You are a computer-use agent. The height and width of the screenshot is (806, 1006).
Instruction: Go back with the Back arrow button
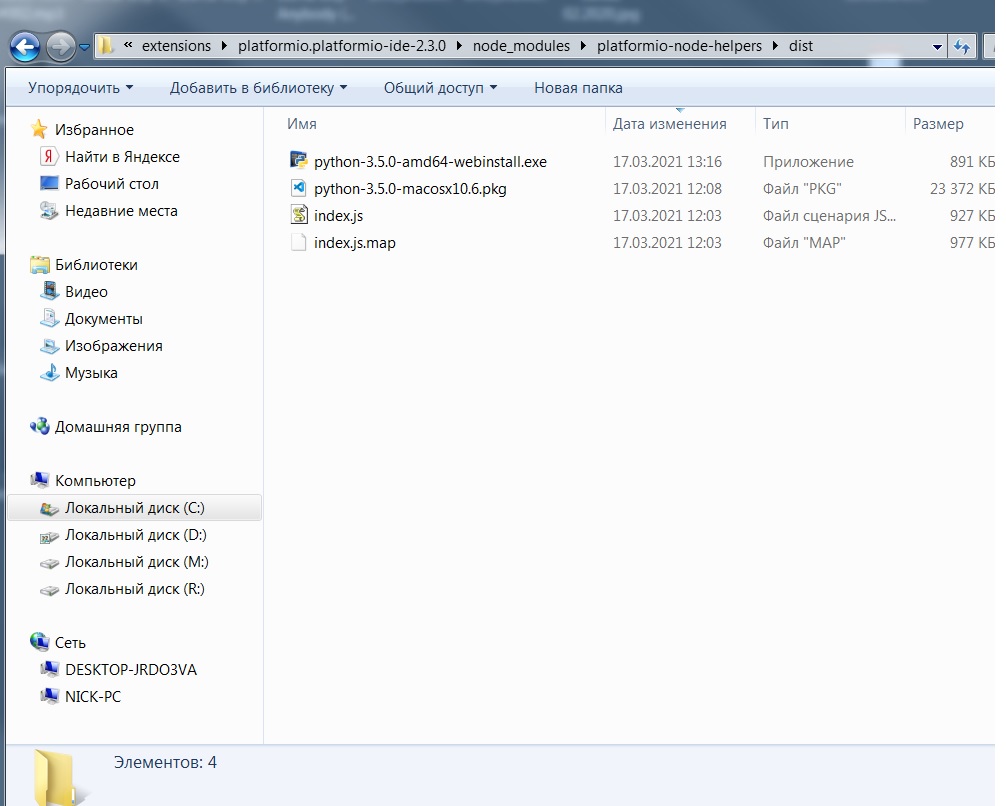25,47
